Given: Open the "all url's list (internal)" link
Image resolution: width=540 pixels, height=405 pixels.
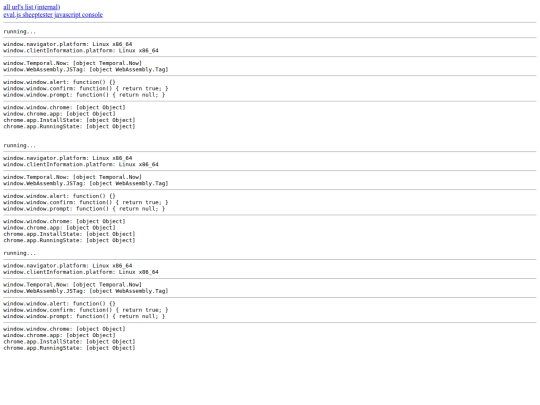Looking at the screenshot, I should [x=32, y=7].
